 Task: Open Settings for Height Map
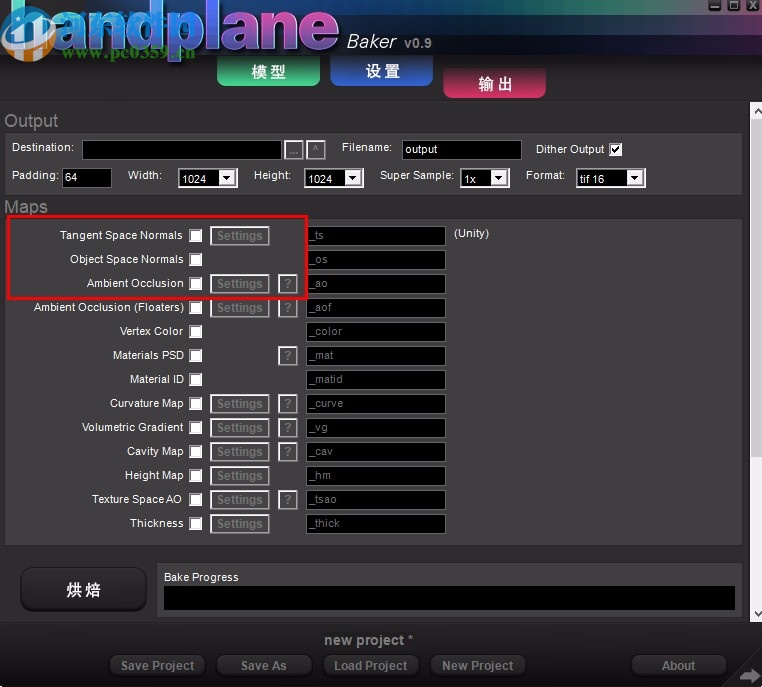(240, 476)
